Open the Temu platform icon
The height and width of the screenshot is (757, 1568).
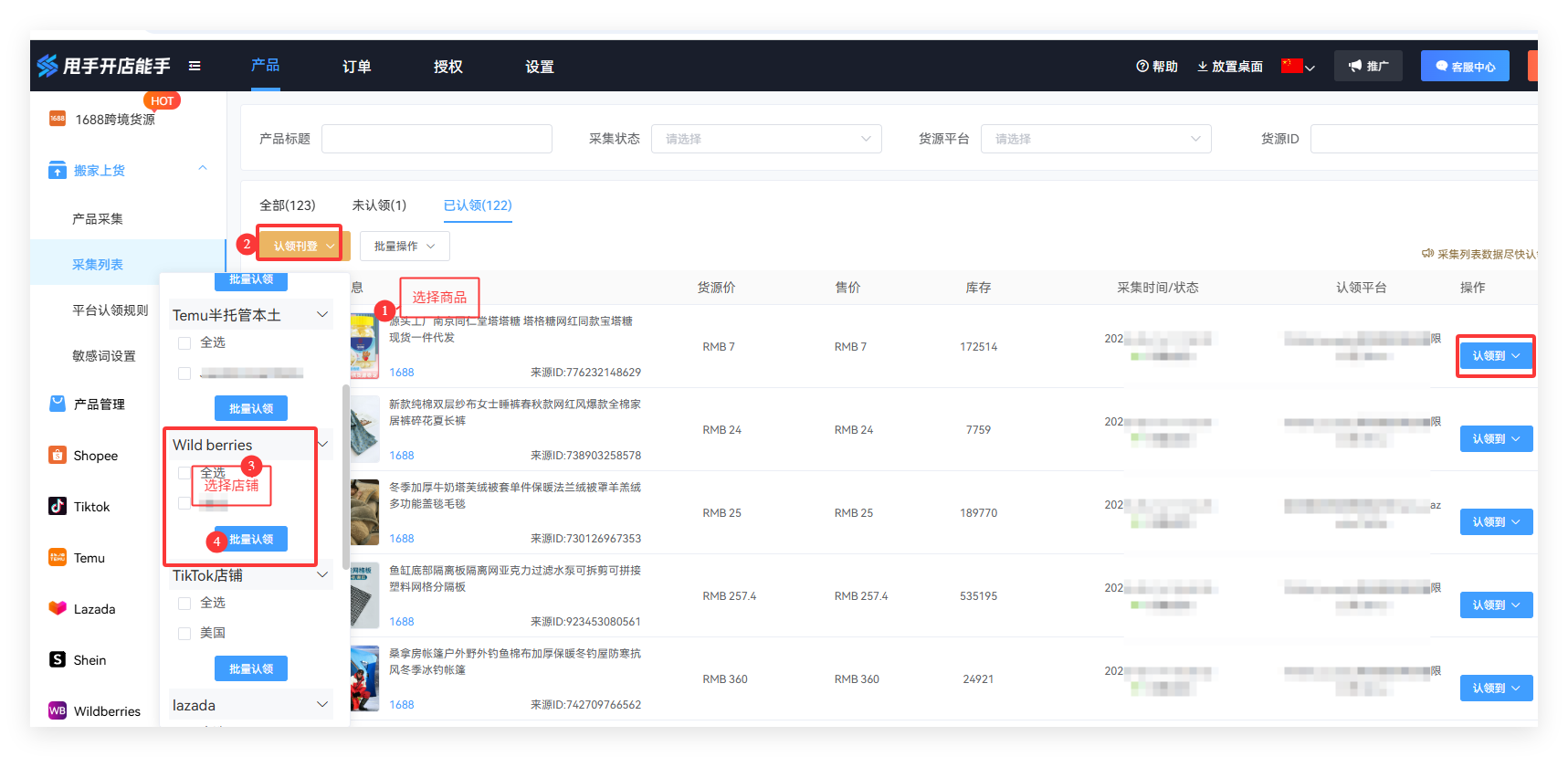58,557
